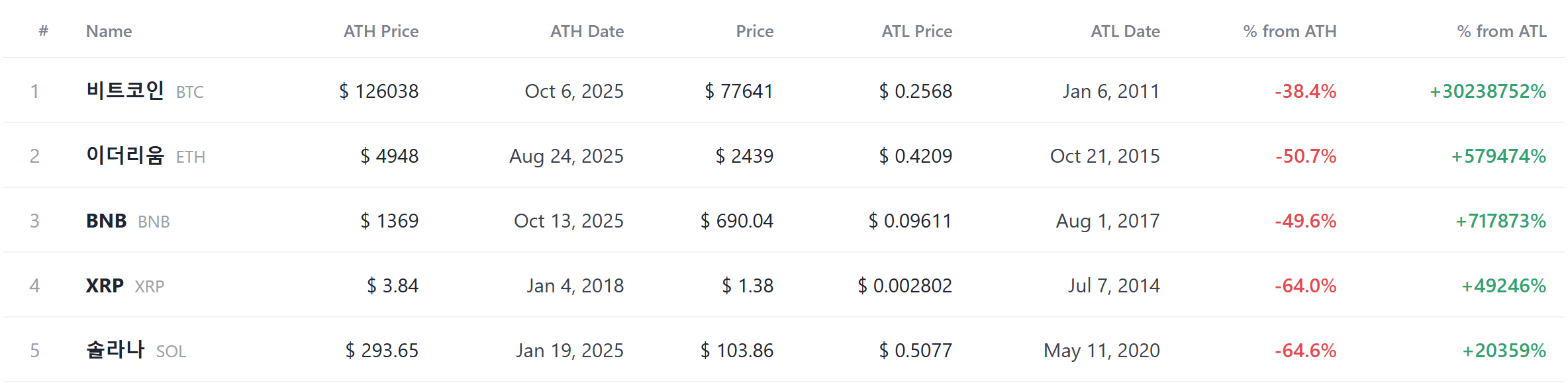Click Bitcoin ATH price $ 126038
Image resolution: width=1568 pixels, height=385 pixels.
tap(379, 91)
